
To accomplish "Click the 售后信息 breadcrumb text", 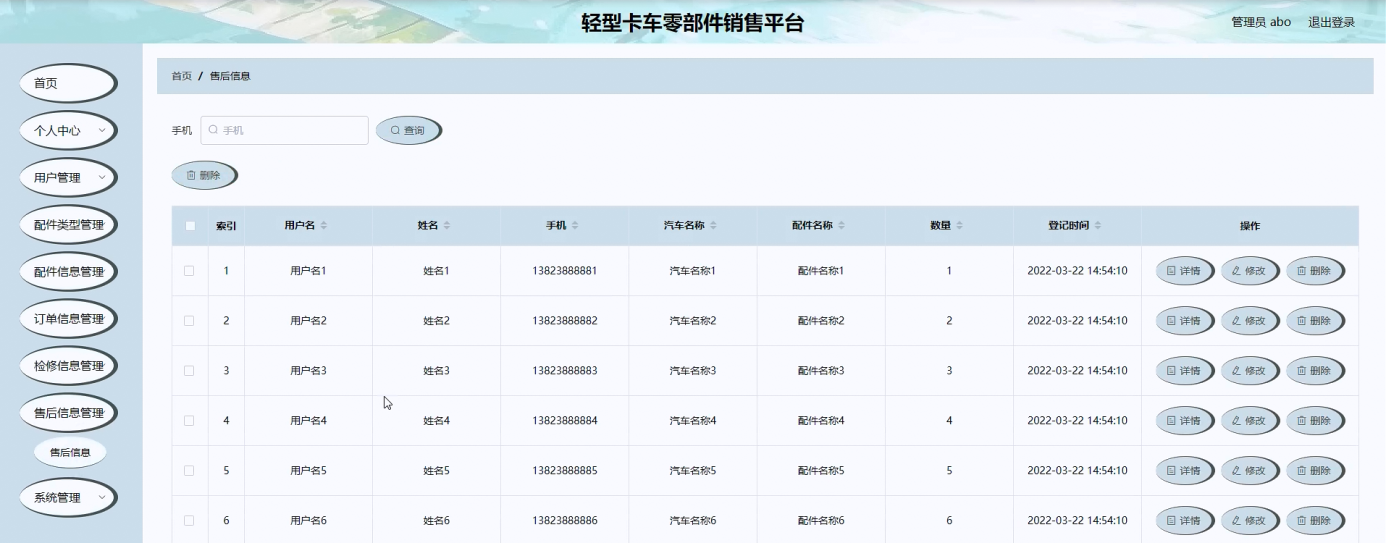I will [x=230, y=76].
